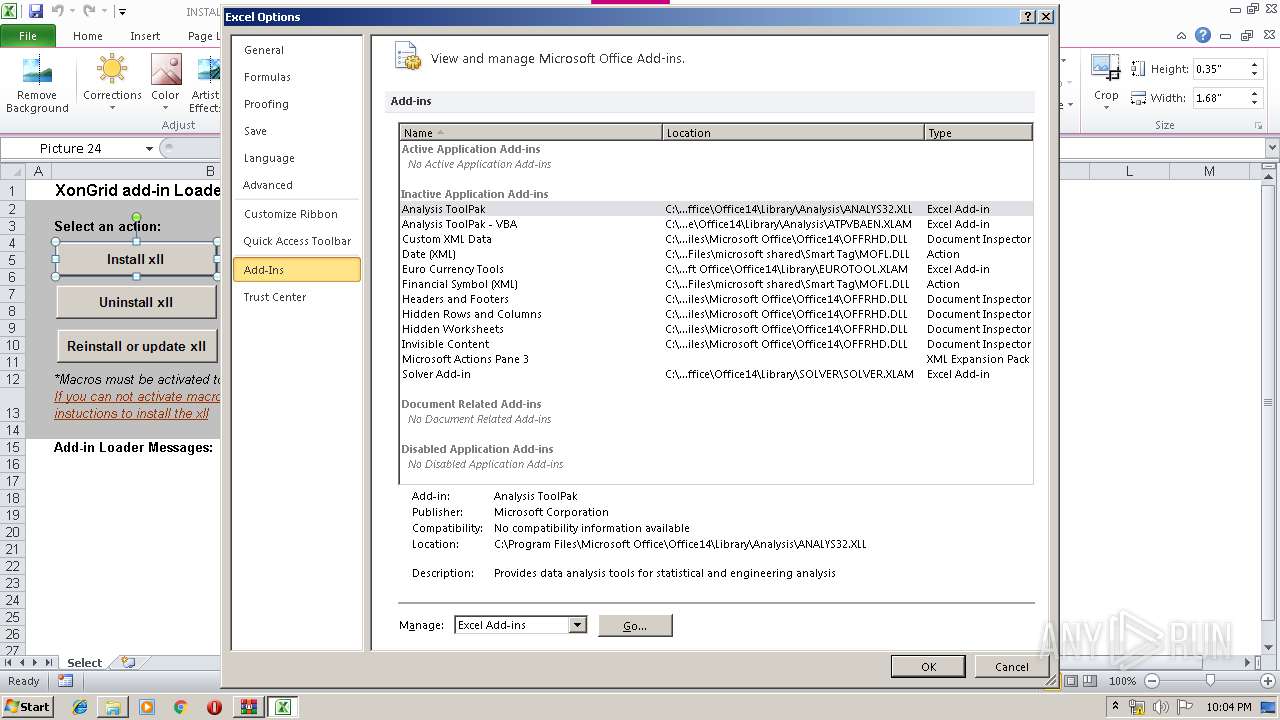Open the Windows Media Player taskbar icon

[x=147, y=707]
